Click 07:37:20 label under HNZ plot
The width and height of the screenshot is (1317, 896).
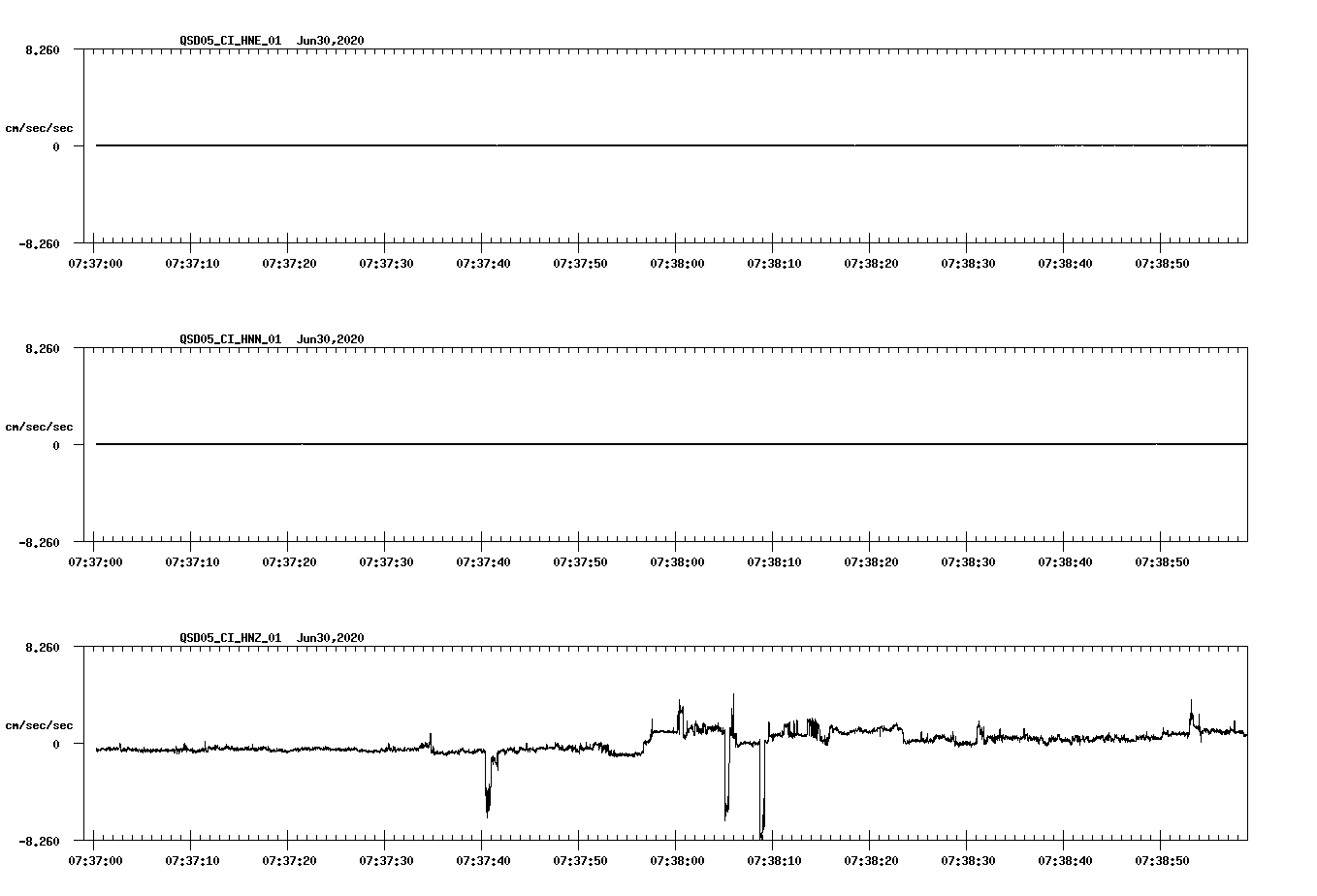click(x=289, y=860)
